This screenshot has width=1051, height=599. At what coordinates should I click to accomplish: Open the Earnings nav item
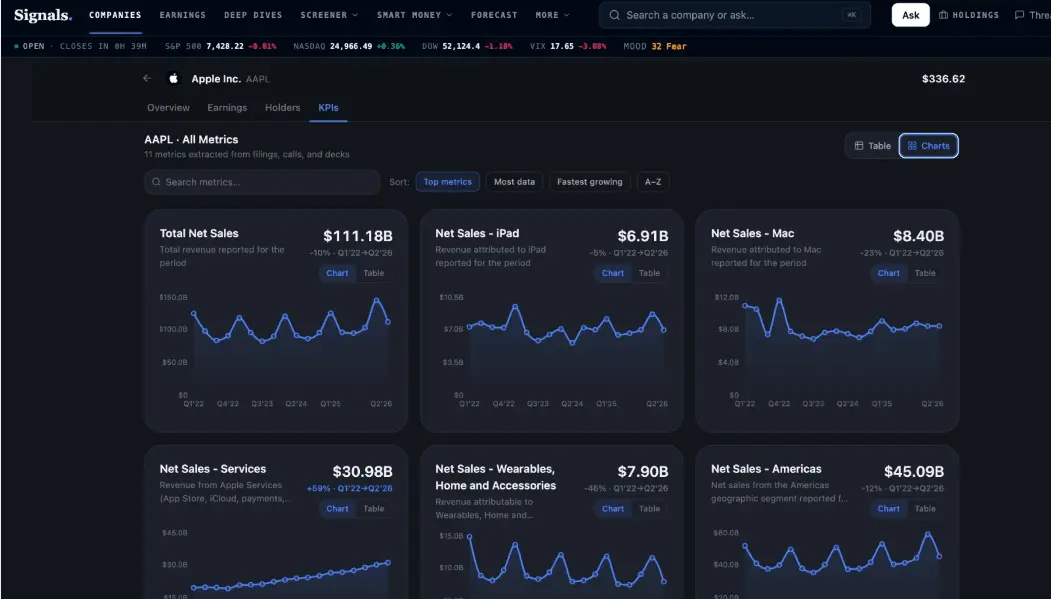coord(182,15)
